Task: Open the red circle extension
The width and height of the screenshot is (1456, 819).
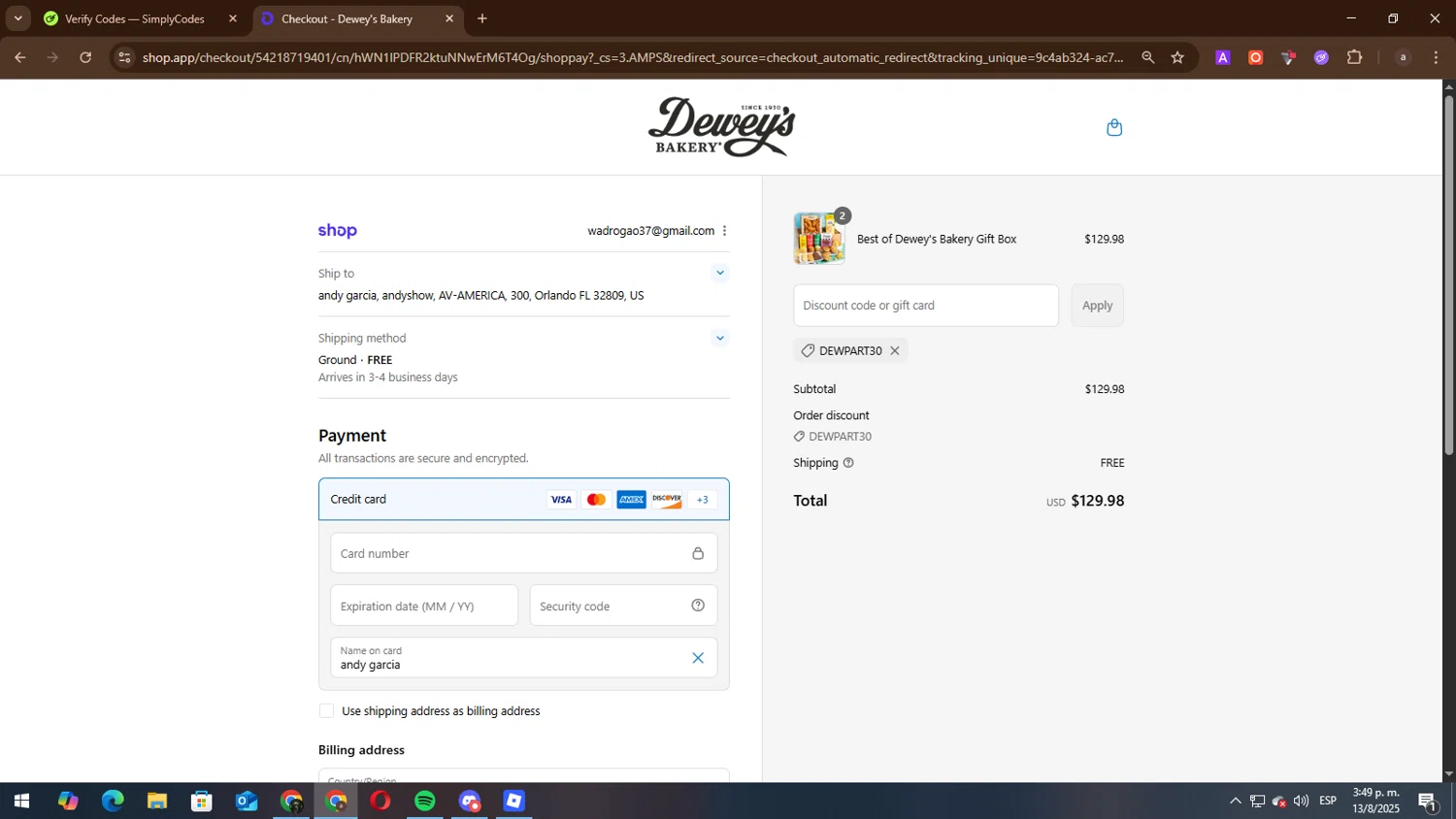Action: [1255, 57]
